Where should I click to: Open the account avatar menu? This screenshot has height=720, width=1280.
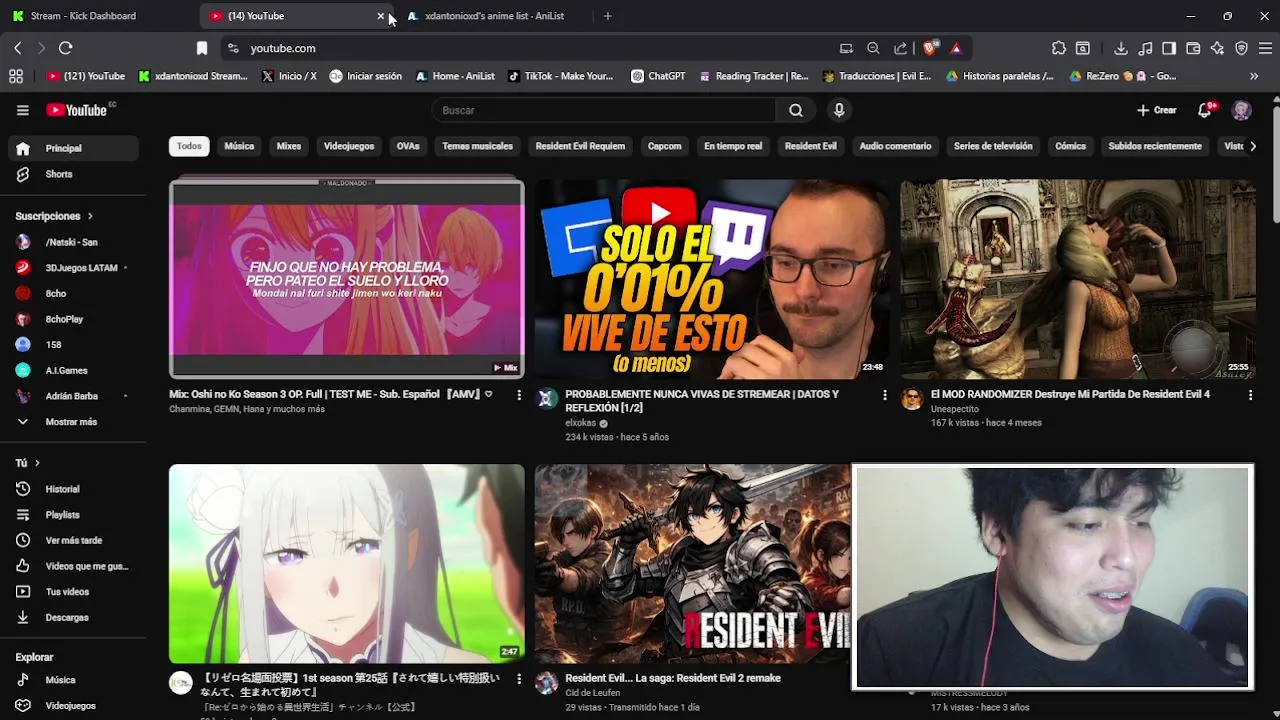1242,110
